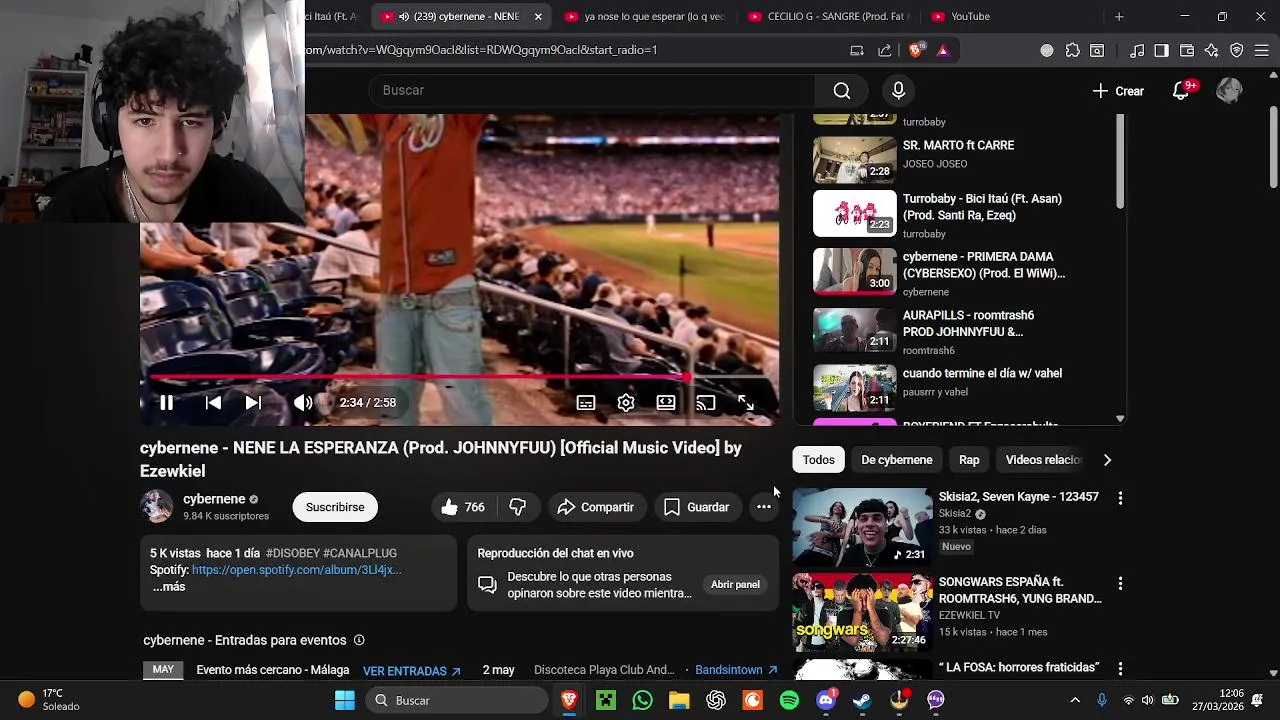Open YouTube notifications bell
Viewport: 1280px width, 720px height.
tap(1181, 91)
